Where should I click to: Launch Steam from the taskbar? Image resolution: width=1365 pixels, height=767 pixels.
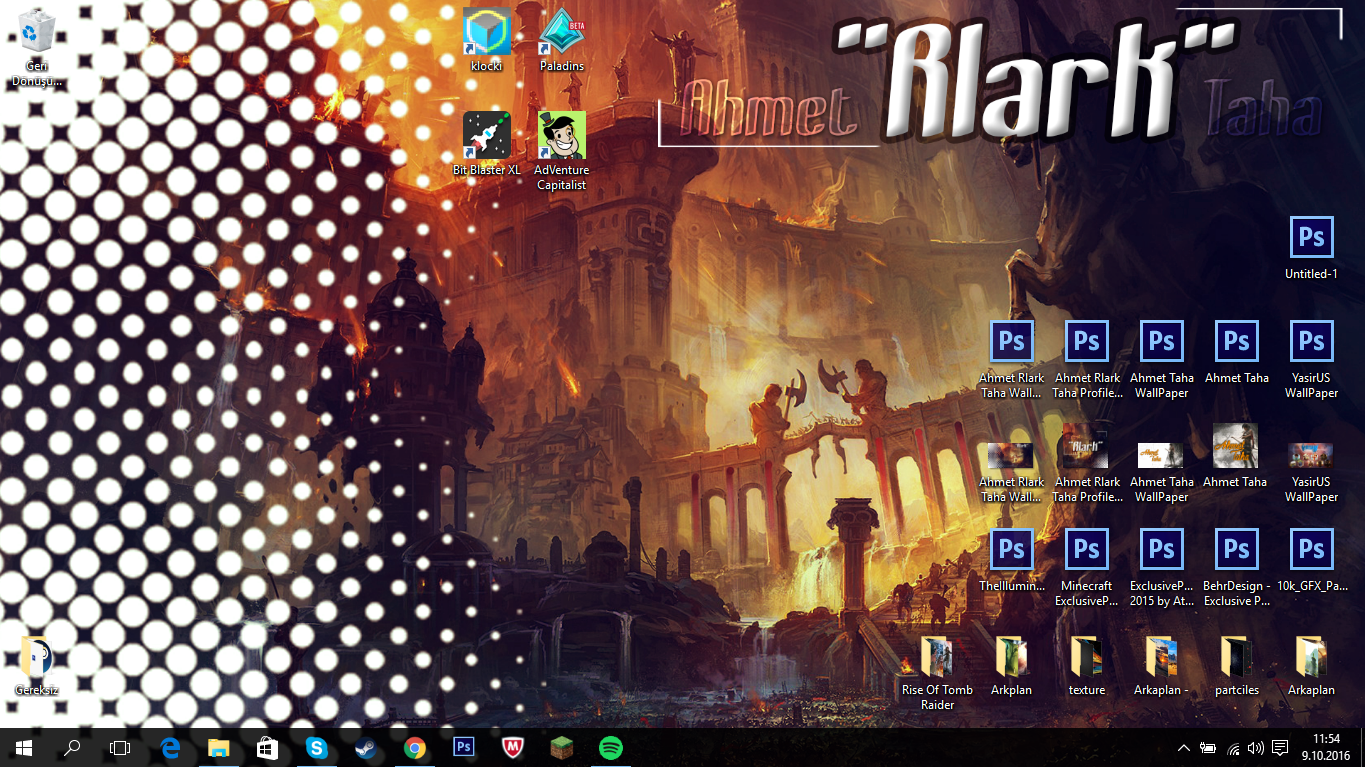[x=365, y=747]
